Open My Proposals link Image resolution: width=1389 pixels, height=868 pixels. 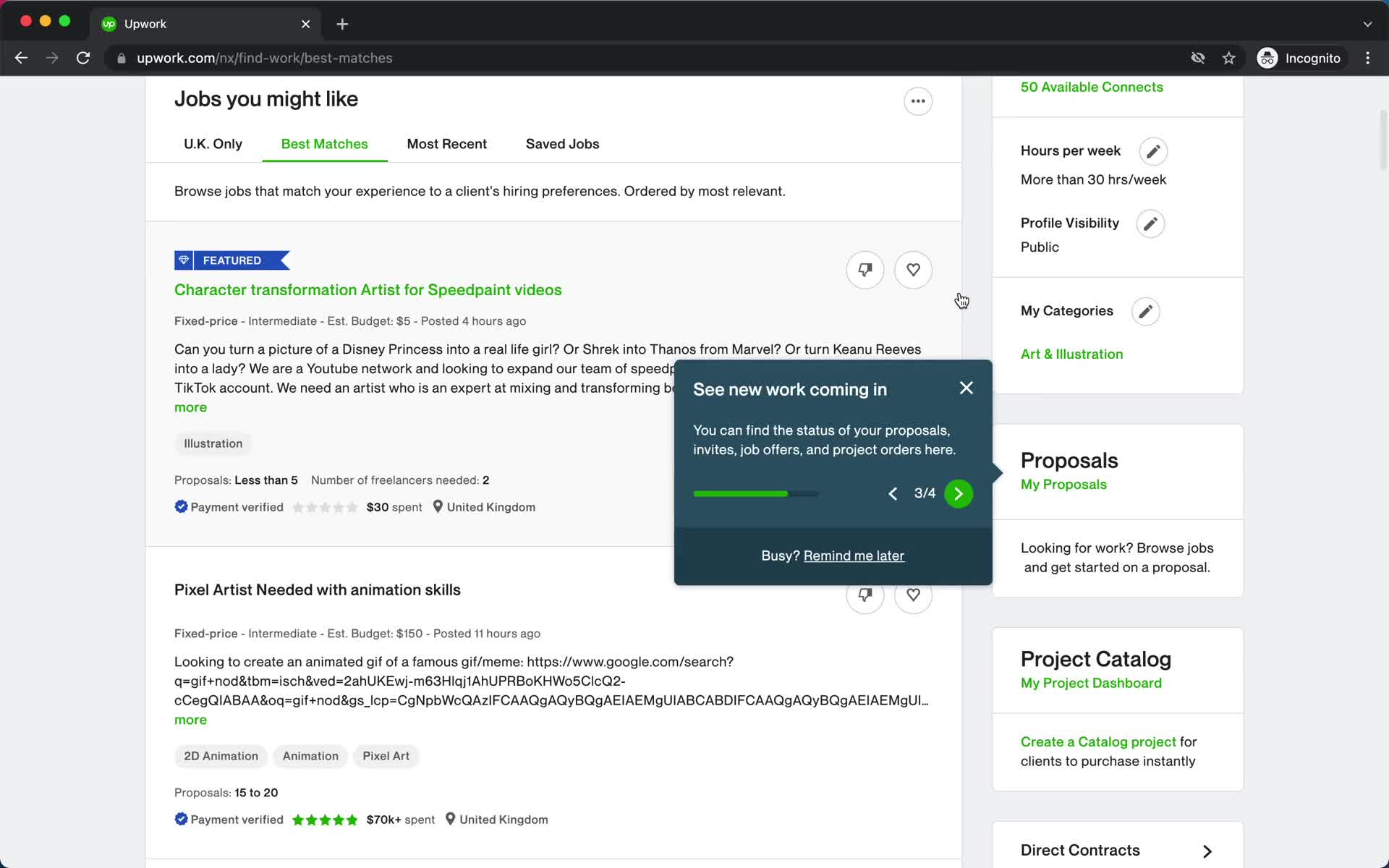[1063, 484]
